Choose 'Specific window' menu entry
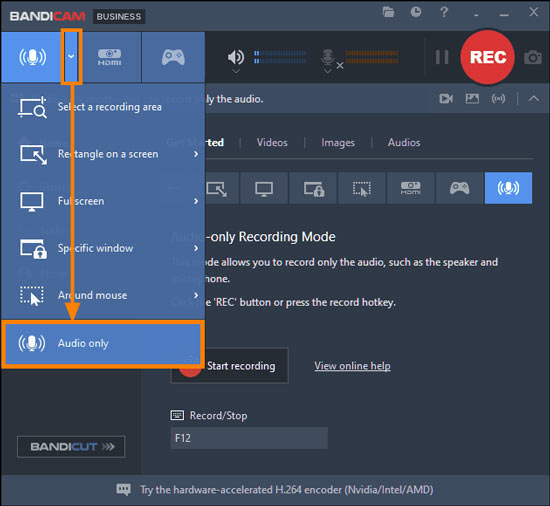This screenshot has width=550, height=506. (x=103, y=248)
